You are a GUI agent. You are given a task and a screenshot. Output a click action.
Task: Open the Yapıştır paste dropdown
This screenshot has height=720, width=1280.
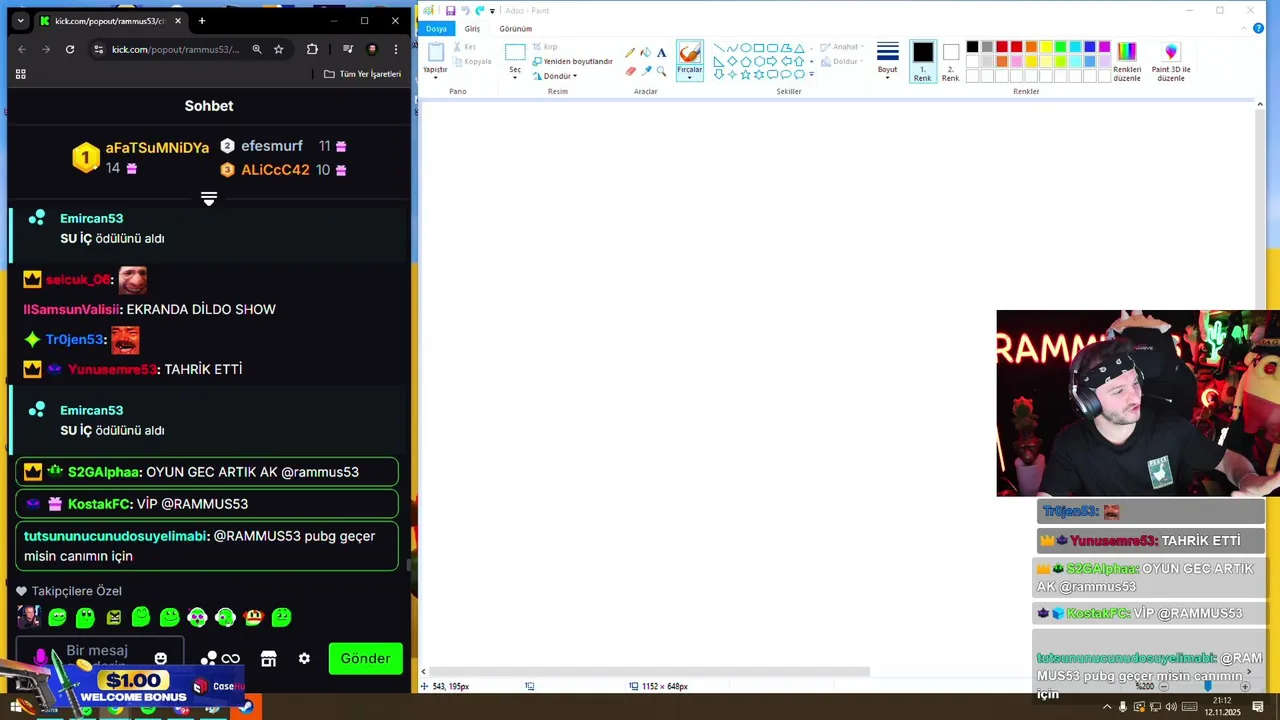click(435, 73)
